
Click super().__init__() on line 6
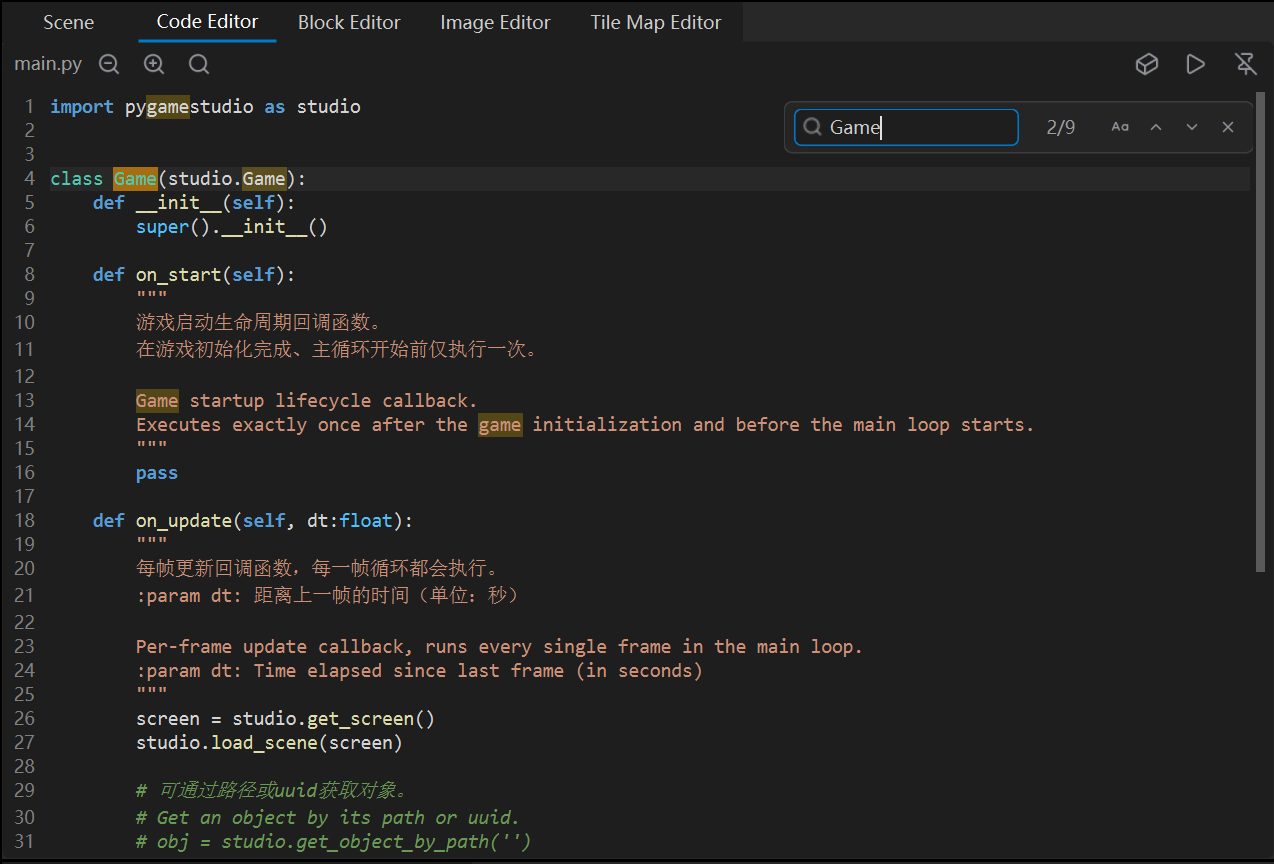pos(232,227)
